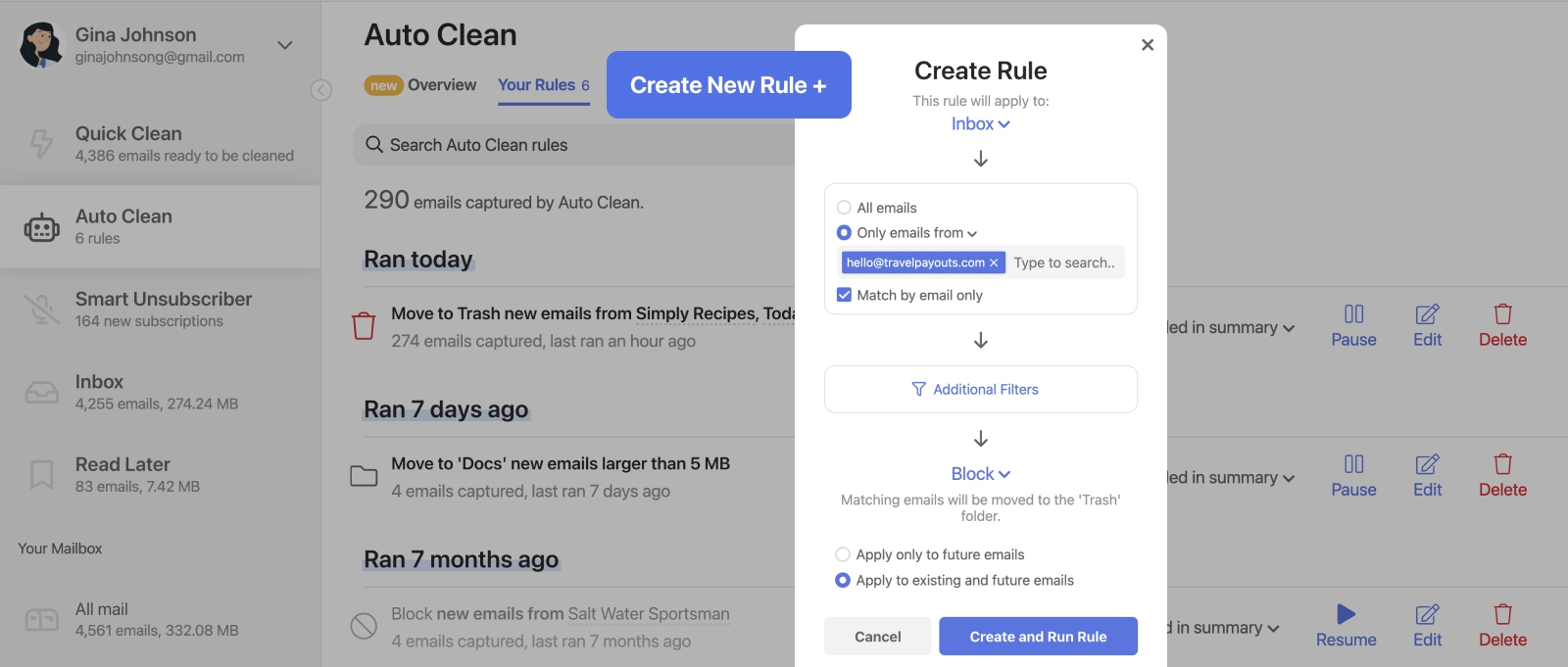Click the Inbox tray icon in sidebar

(x=41, y=393)
